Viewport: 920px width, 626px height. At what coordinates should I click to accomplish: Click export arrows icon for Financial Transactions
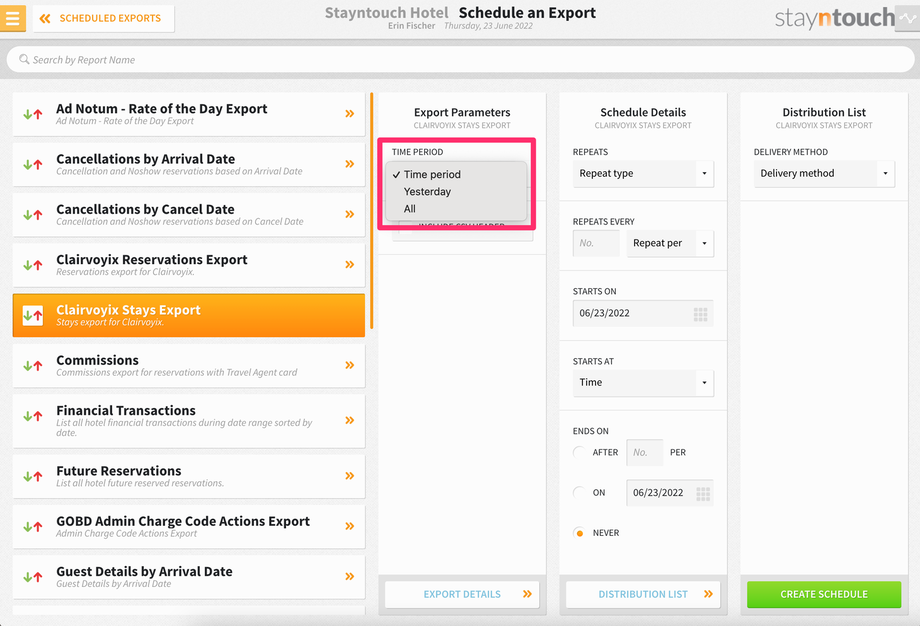(33, 417)
